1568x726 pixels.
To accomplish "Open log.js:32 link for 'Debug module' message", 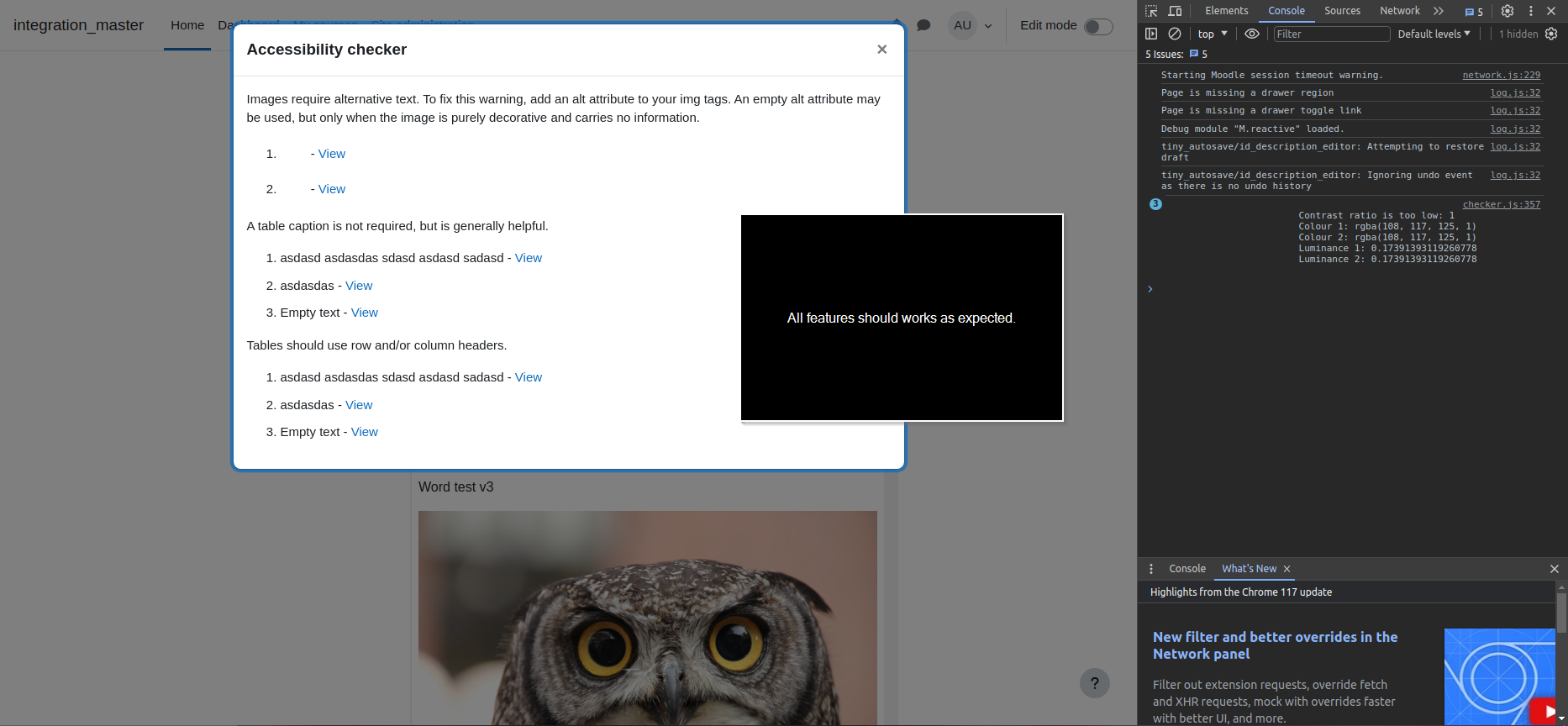I will point(1515,129).
